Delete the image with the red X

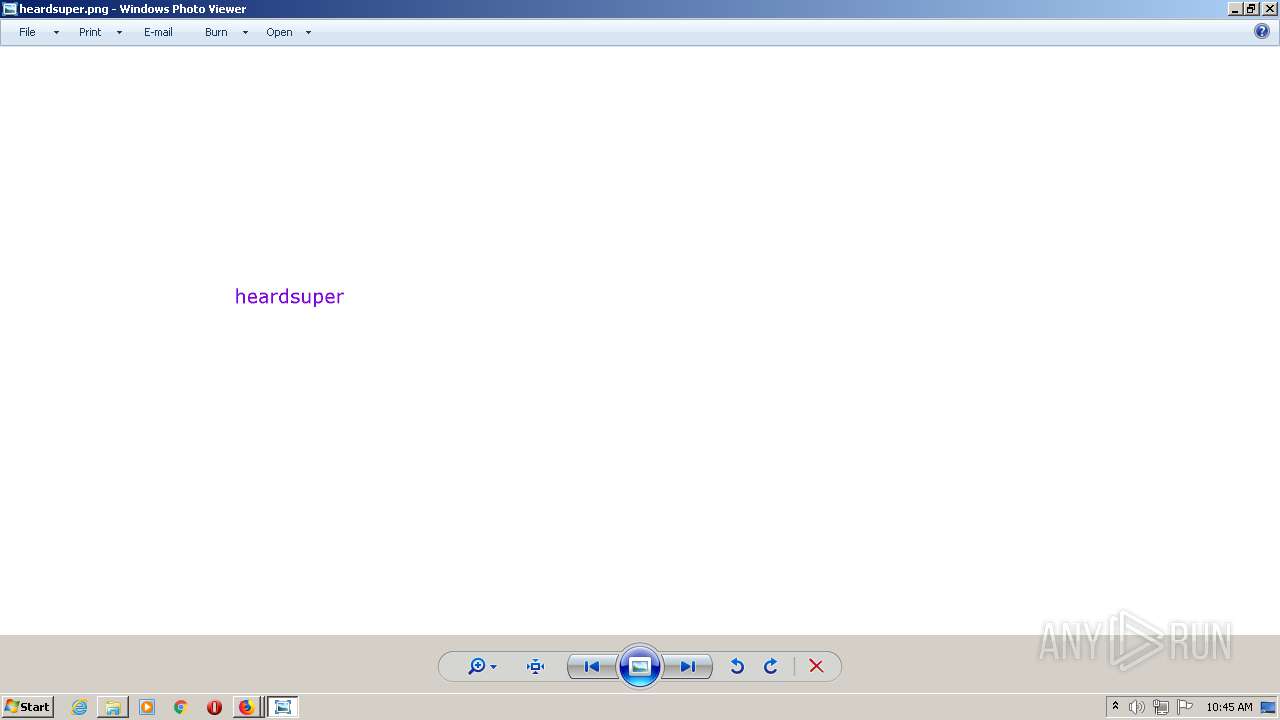(816, 666)
